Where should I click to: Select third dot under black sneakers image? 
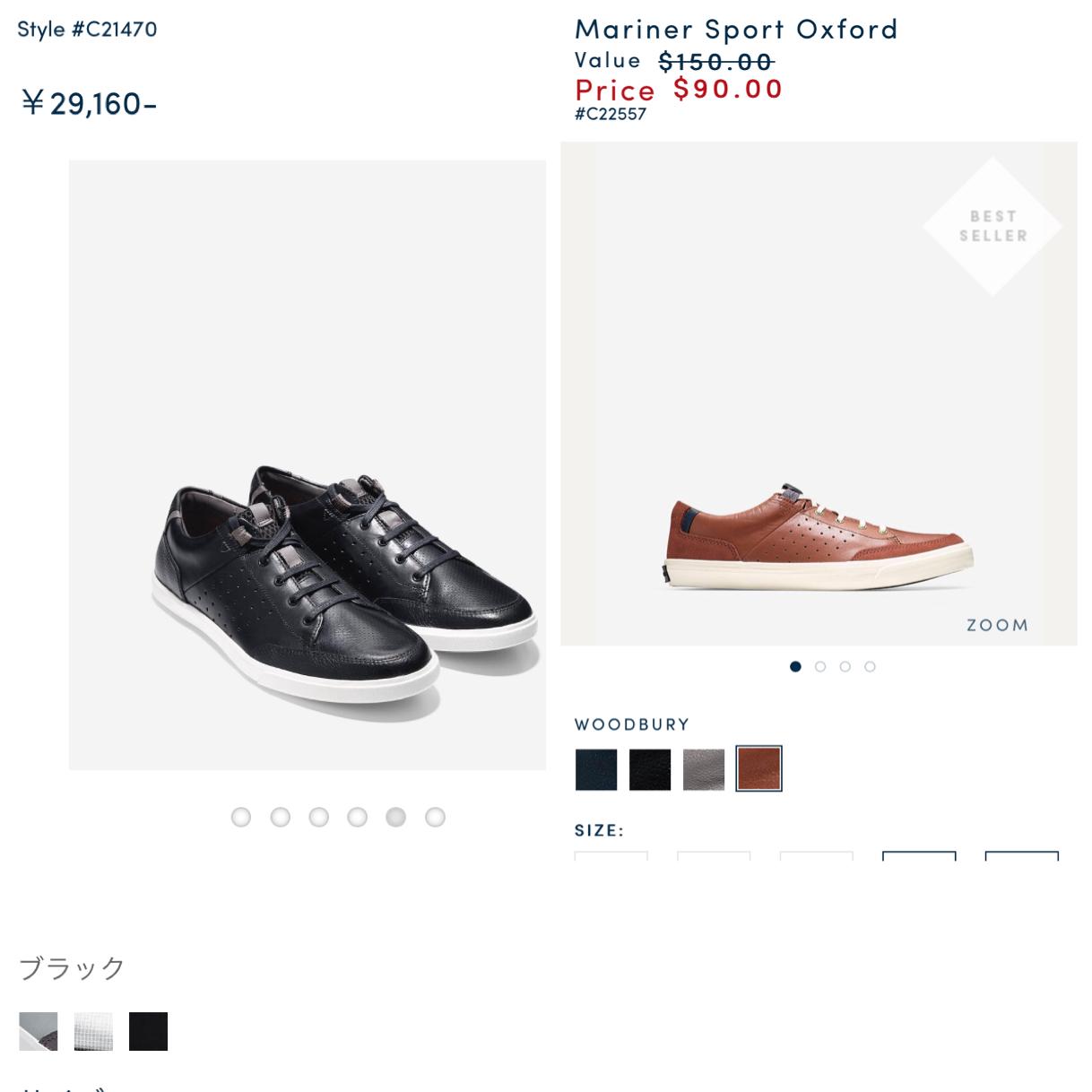point(319,817)
